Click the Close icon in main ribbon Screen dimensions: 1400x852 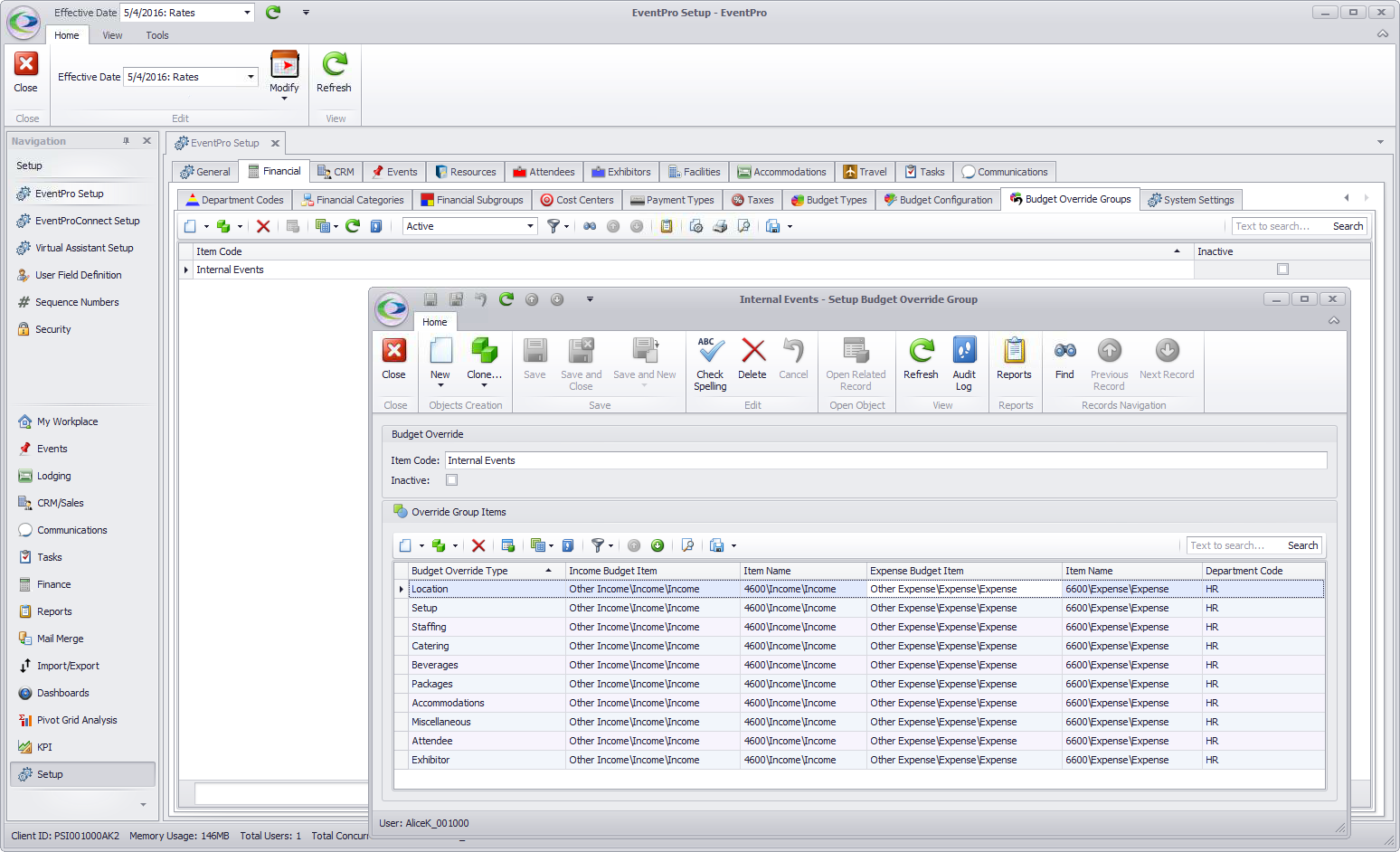25,64
